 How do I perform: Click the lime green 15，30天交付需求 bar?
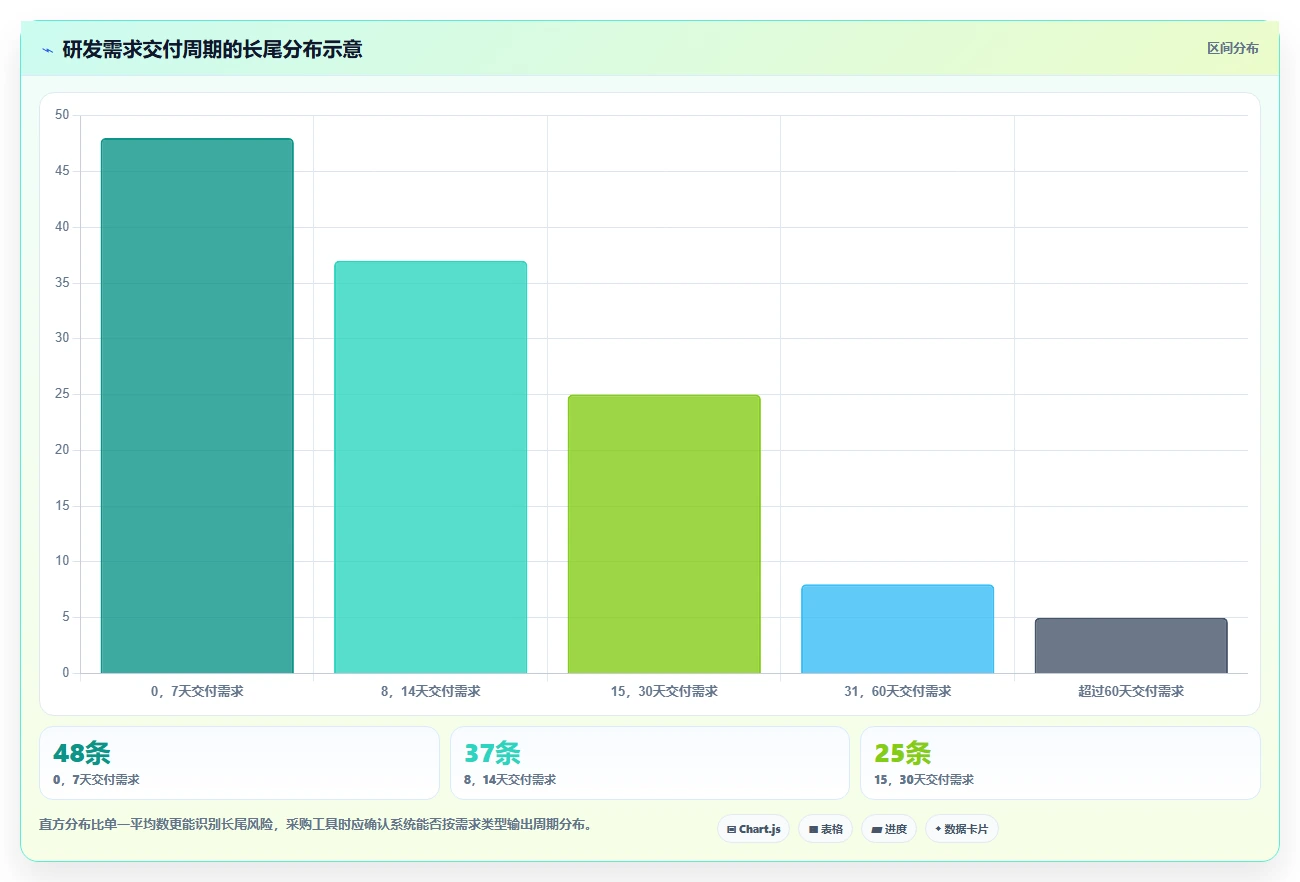(664, 534)
